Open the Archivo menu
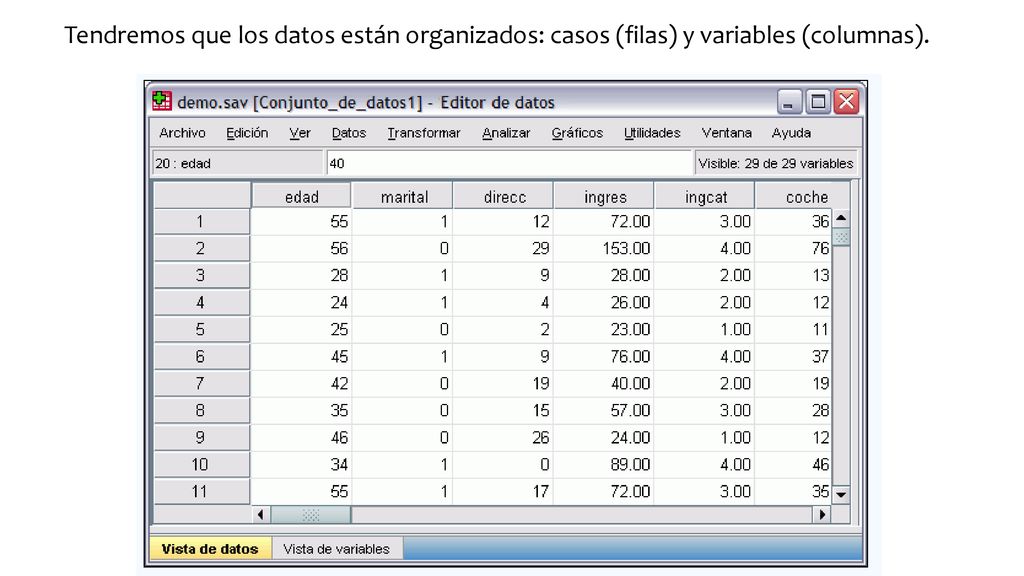The height and width of the screenshot is (576, 1024). (x=182, y=133)
